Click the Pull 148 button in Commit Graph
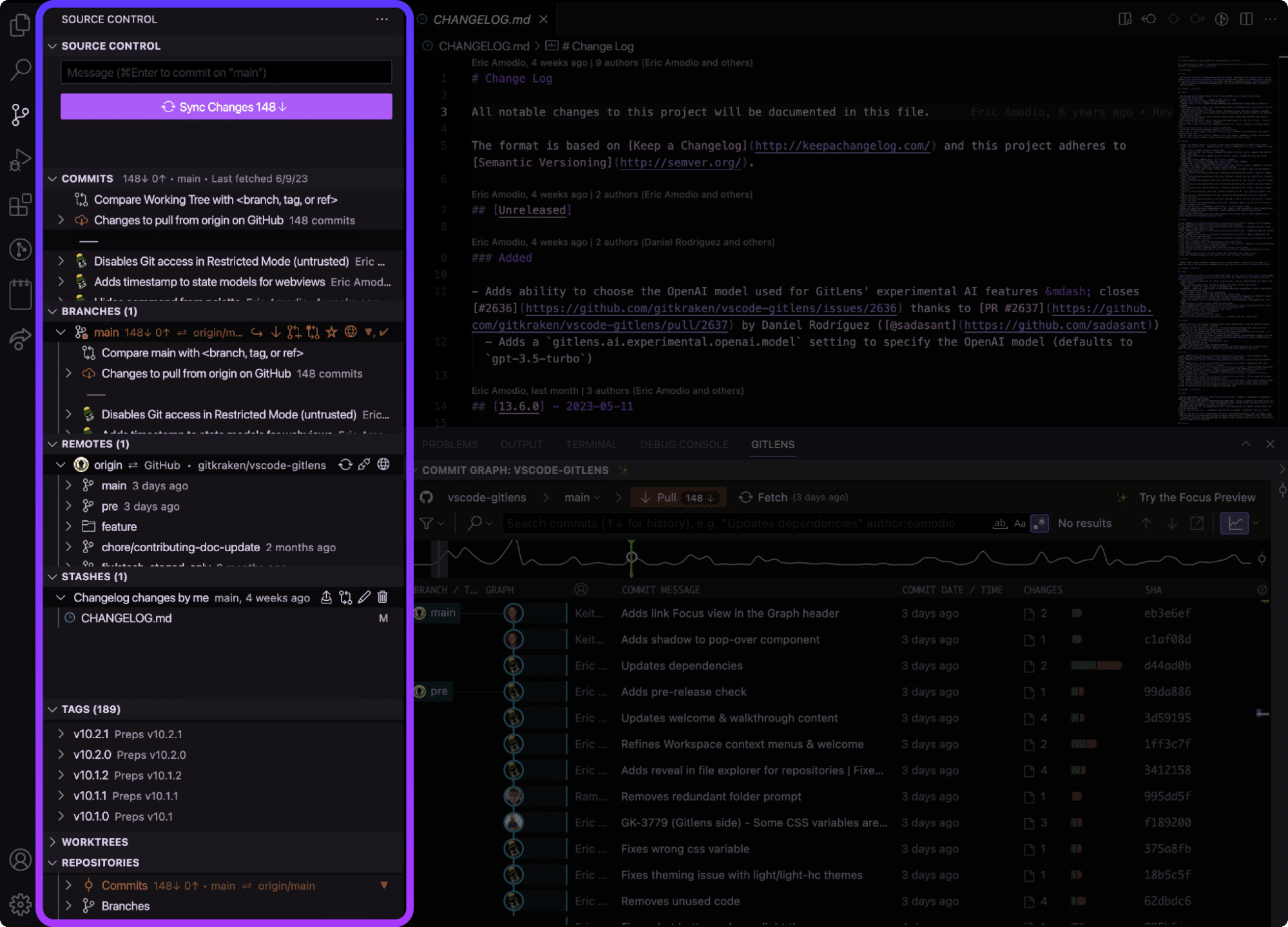1288x927 pixels. pyautogui.click(x=678, y=498)
